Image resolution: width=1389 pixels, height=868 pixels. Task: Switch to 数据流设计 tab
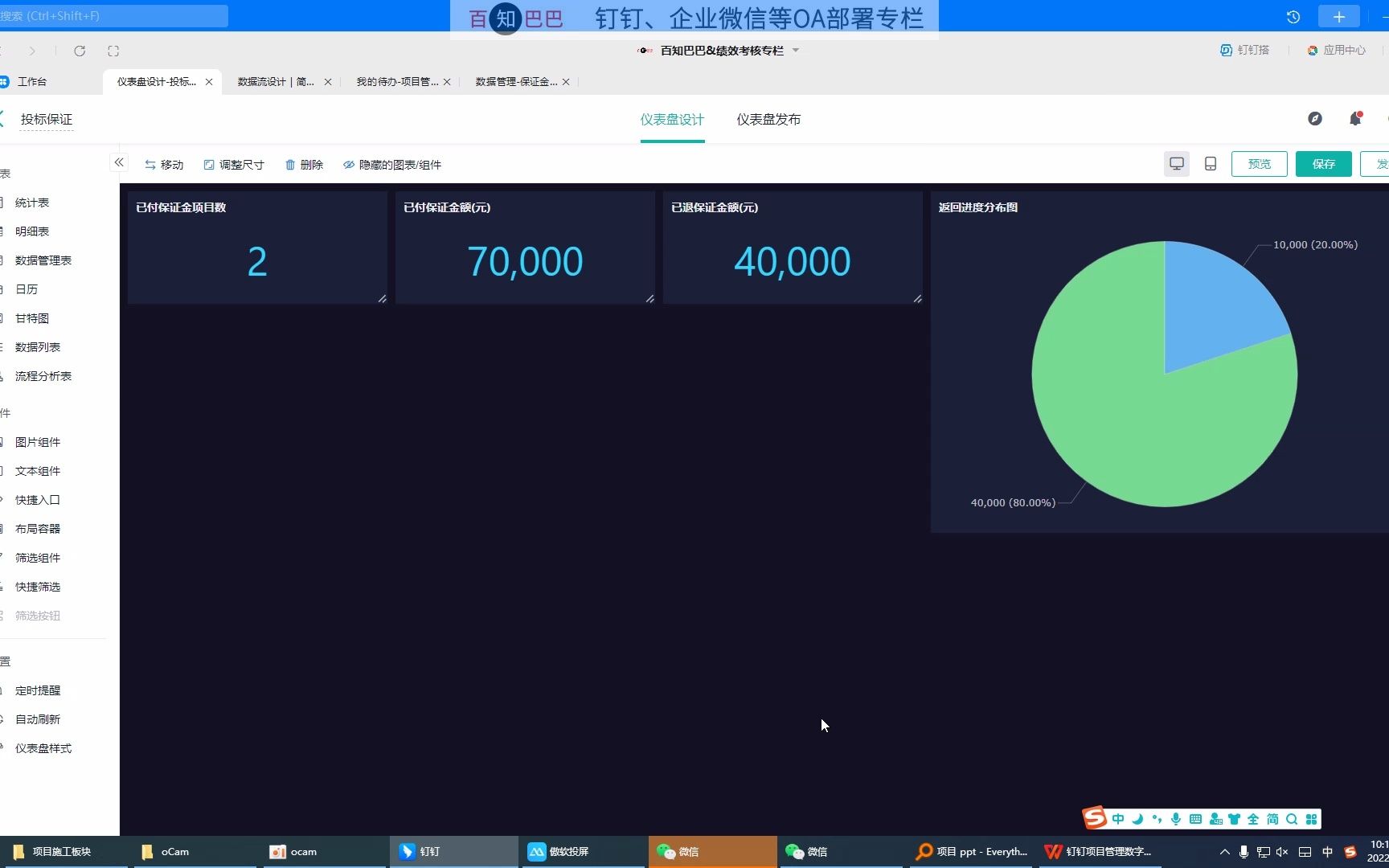(x=276, y=82)
